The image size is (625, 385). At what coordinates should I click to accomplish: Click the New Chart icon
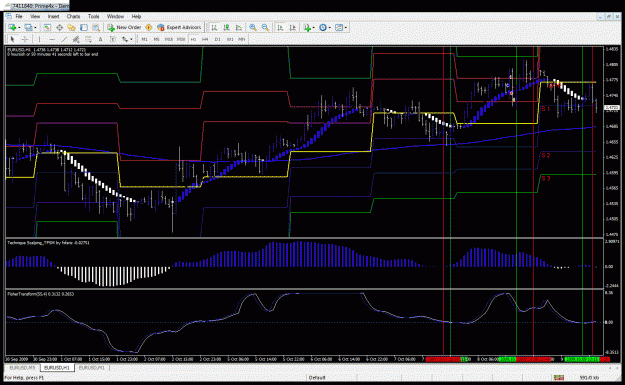12,27
